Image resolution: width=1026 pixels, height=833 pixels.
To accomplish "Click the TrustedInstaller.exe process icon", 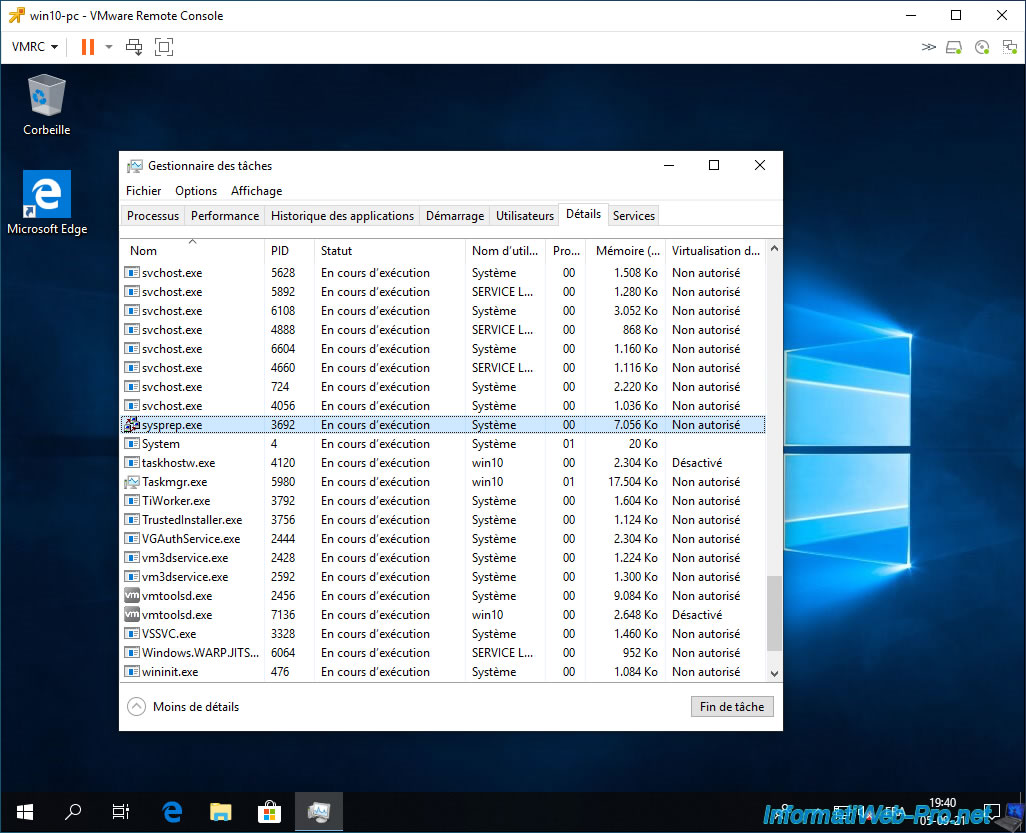I will [132, 520].
